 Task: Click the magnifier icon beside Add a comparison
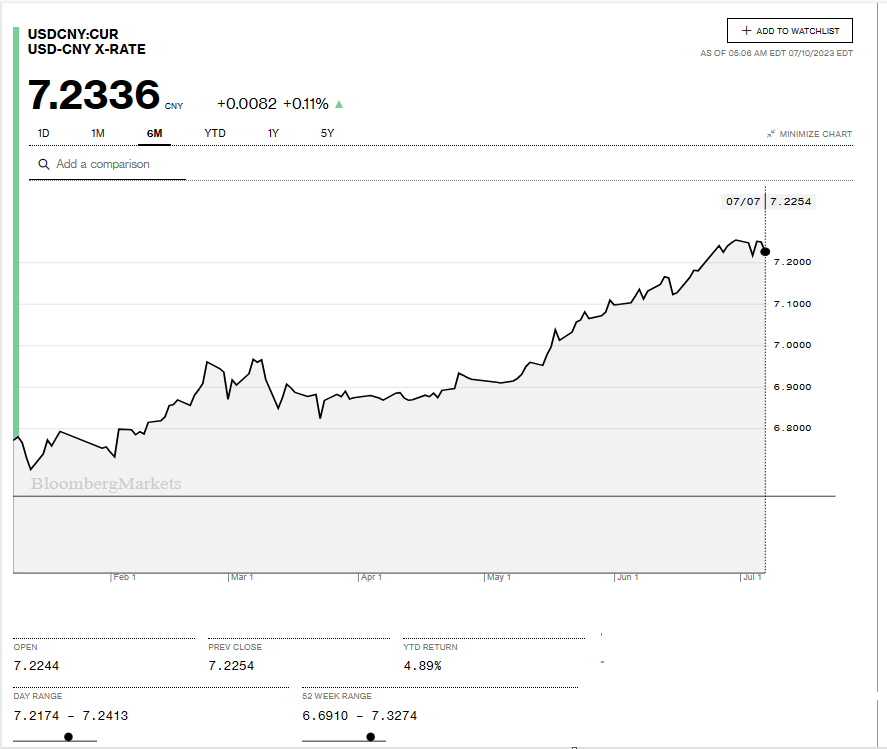[43, 164]
